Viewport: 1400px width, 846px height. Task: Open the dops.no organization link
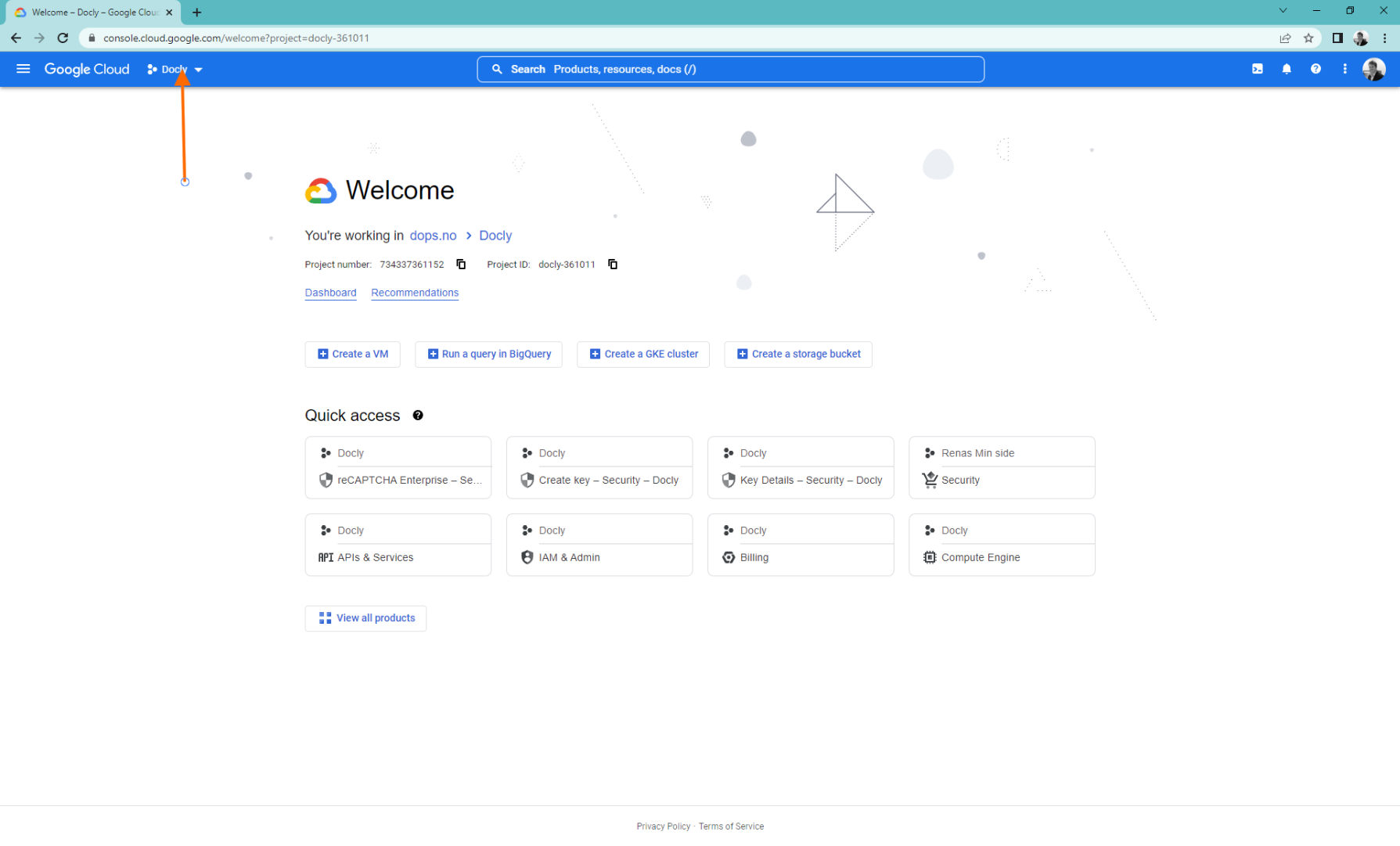click(x=433, y=236)
